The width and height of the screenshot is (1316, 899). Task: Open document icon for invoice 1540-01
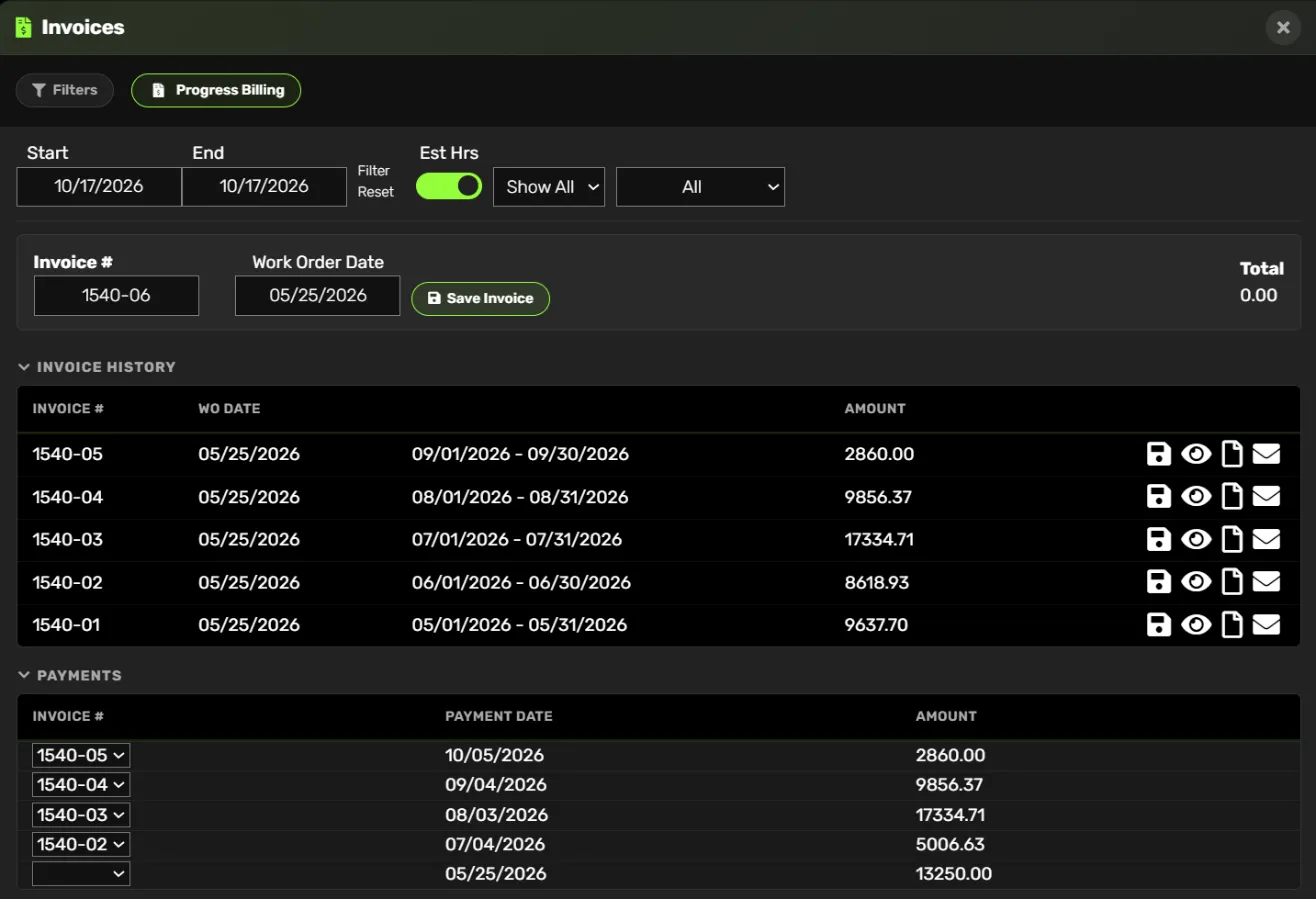[x=1233, y=625]
